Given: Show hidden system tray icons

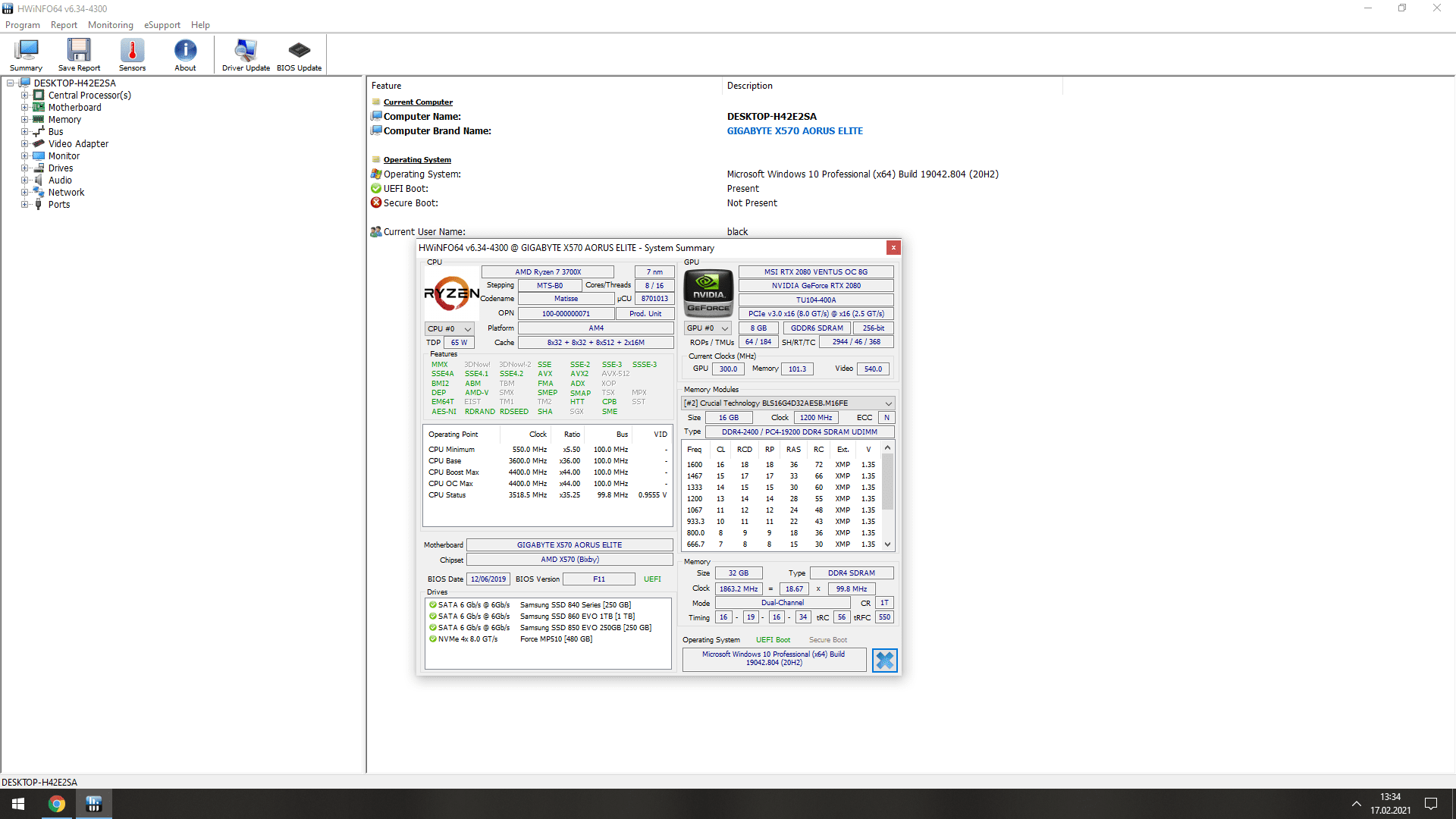Looking at the screenshot, I should [x=1356, y=804].
